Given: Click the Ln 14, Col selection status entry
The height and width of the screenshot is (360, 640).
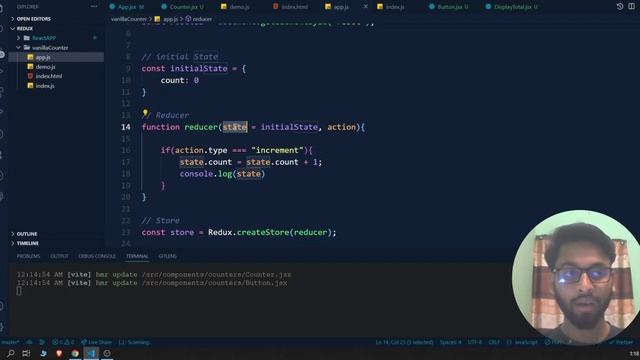Looking at the screenshot, I should click(404, 342).
